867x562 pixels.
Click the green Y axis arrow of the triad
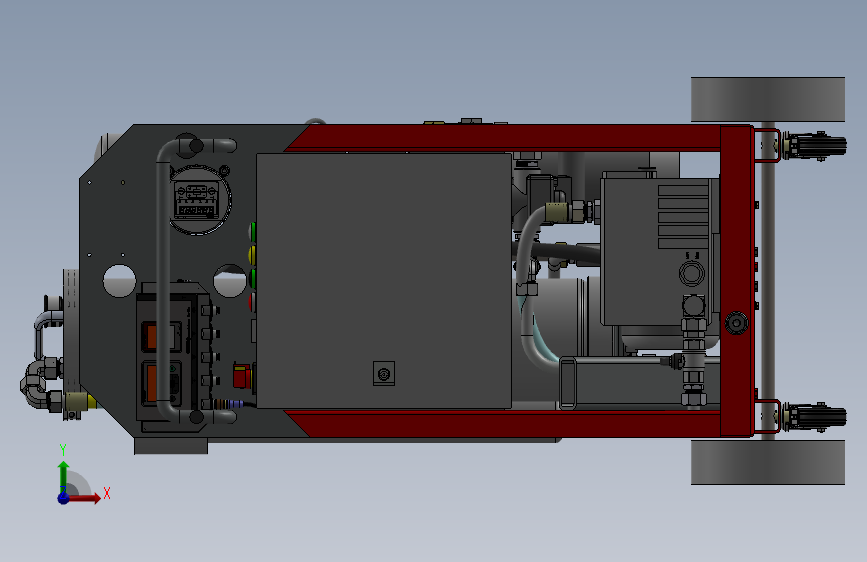coord(63,476)
